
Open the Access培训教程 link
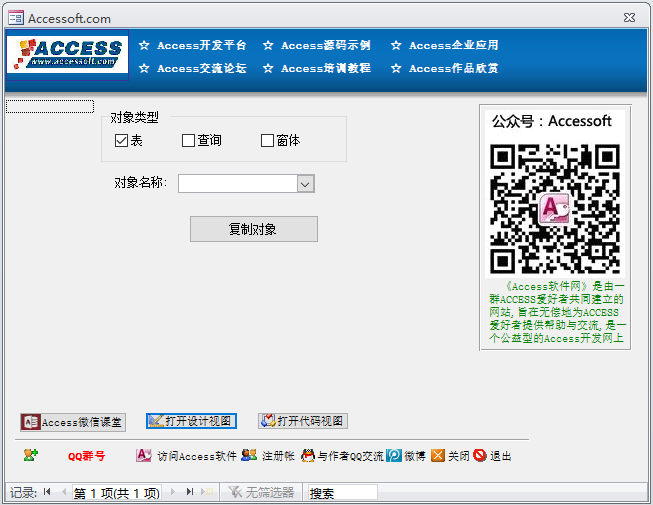coord(326,68)
